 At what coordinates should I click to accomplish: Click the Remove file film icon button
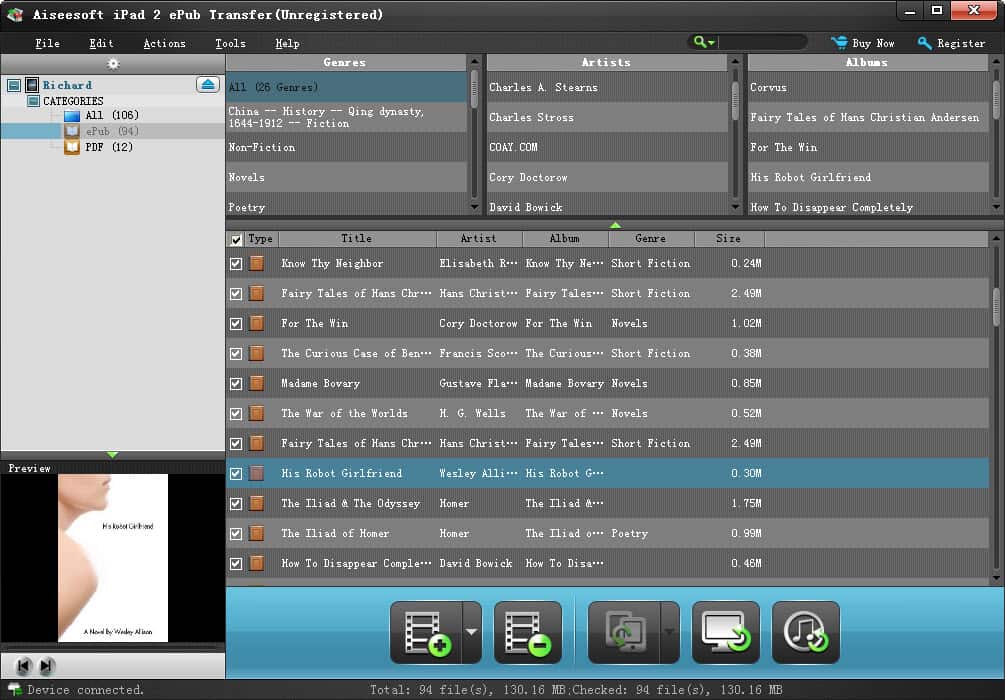pyautogui.click(x=527, y=633)
